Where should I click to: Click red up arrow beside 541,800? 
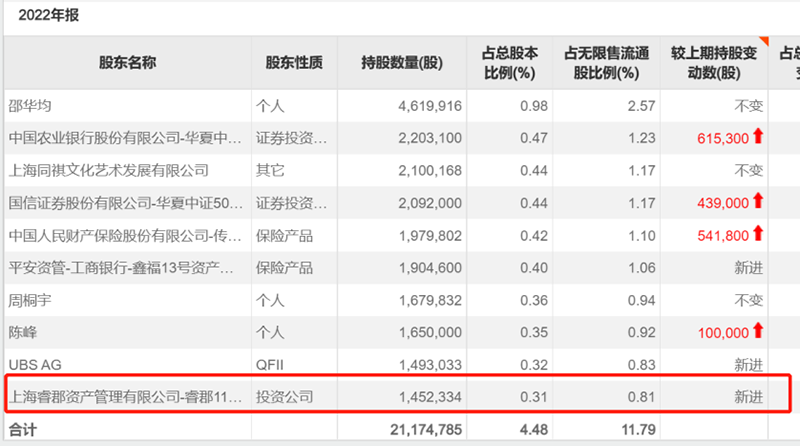(758, 234)
